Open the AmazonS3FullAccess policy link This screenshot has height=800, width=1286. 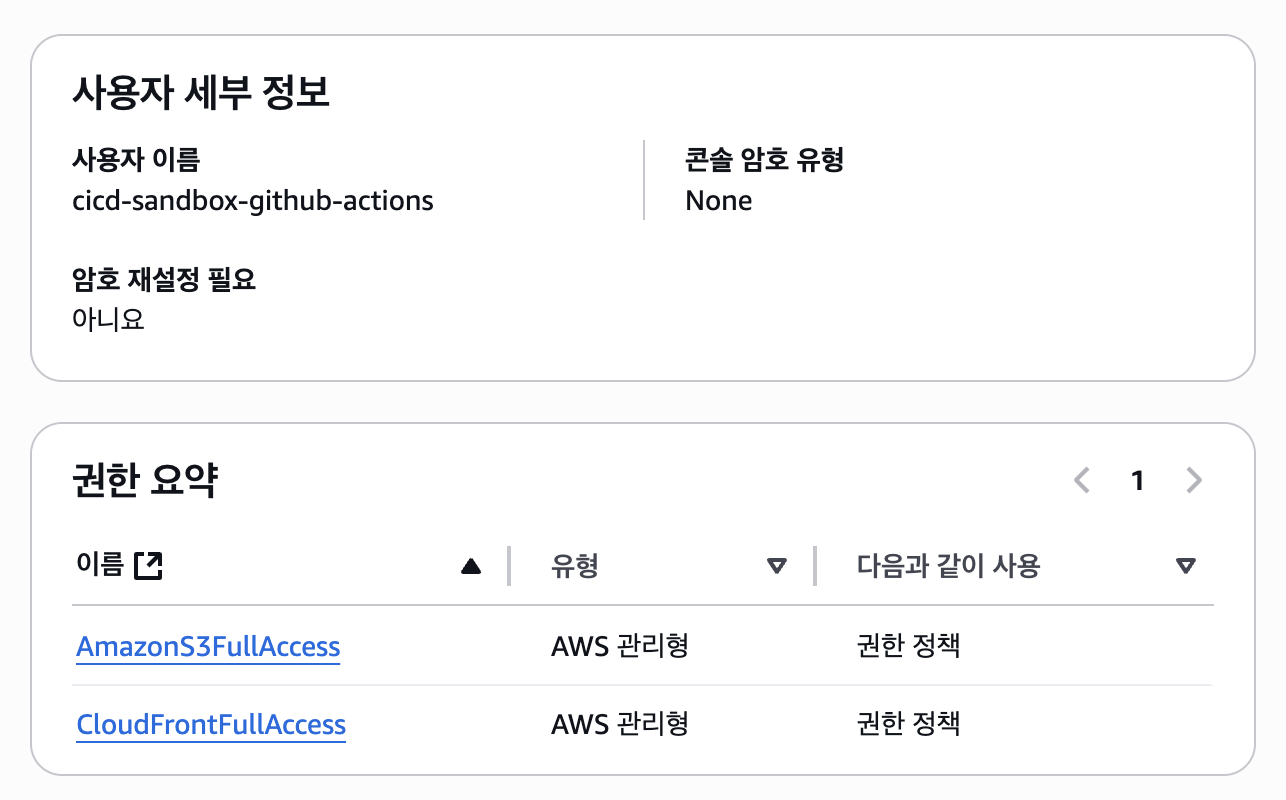208,647
